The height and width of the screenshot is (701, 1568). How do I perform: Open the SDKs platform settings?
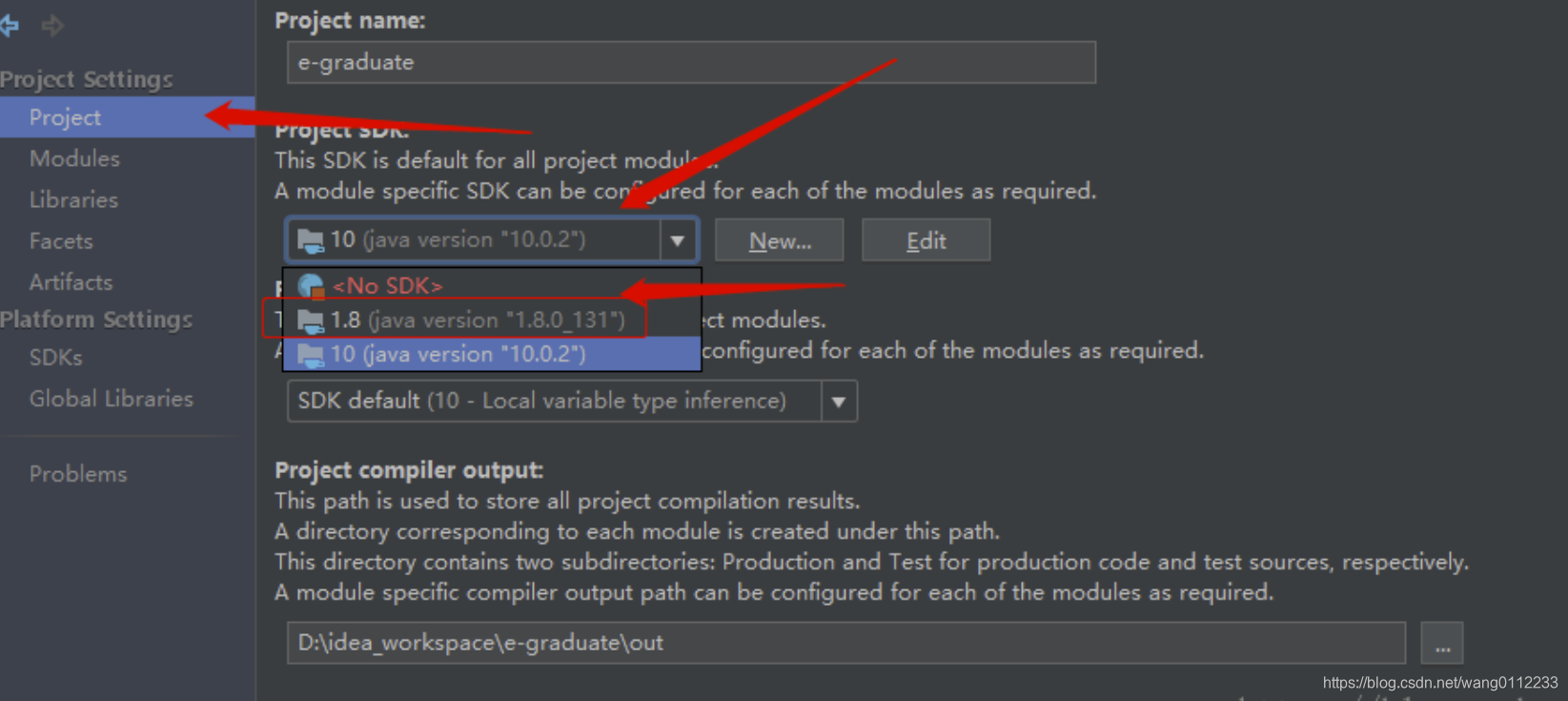click(x=54, y=357)
